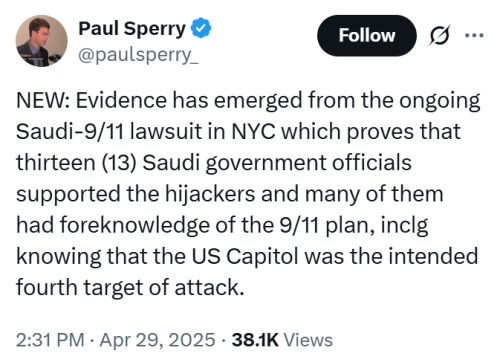Open the three-dot more options menu

point(474,35)
